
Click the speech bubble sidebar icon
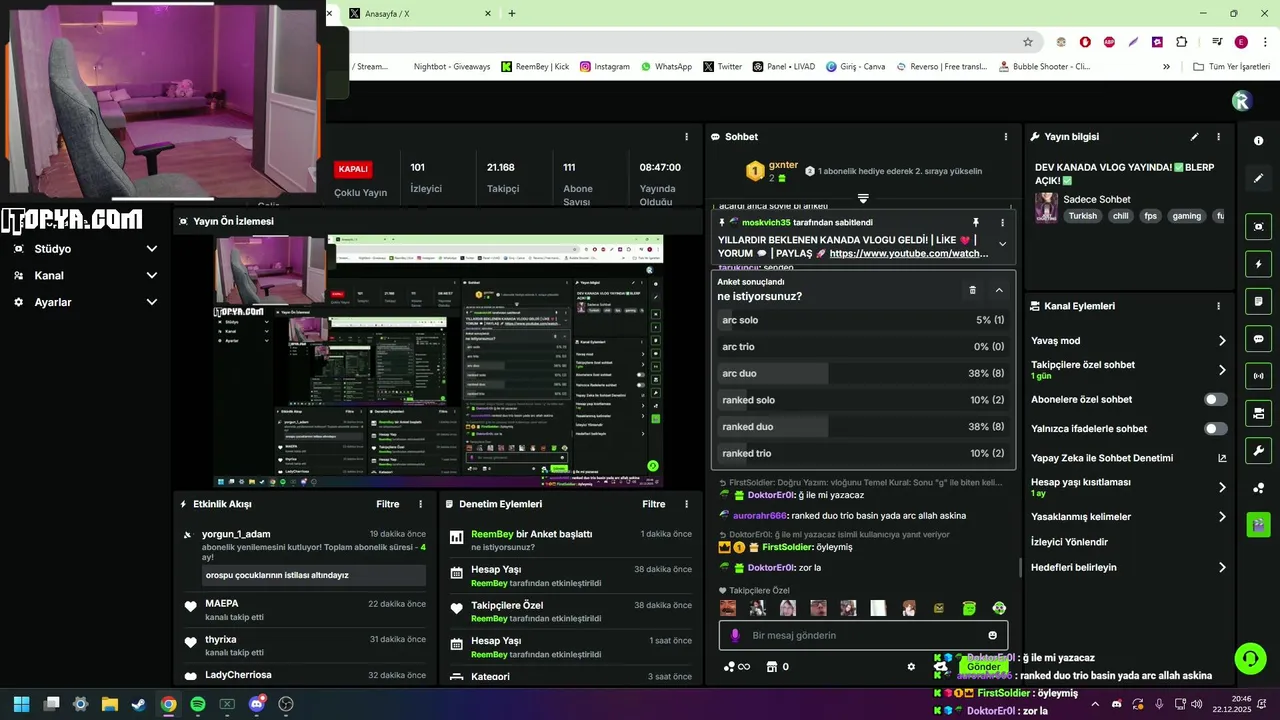(1258, 339)
